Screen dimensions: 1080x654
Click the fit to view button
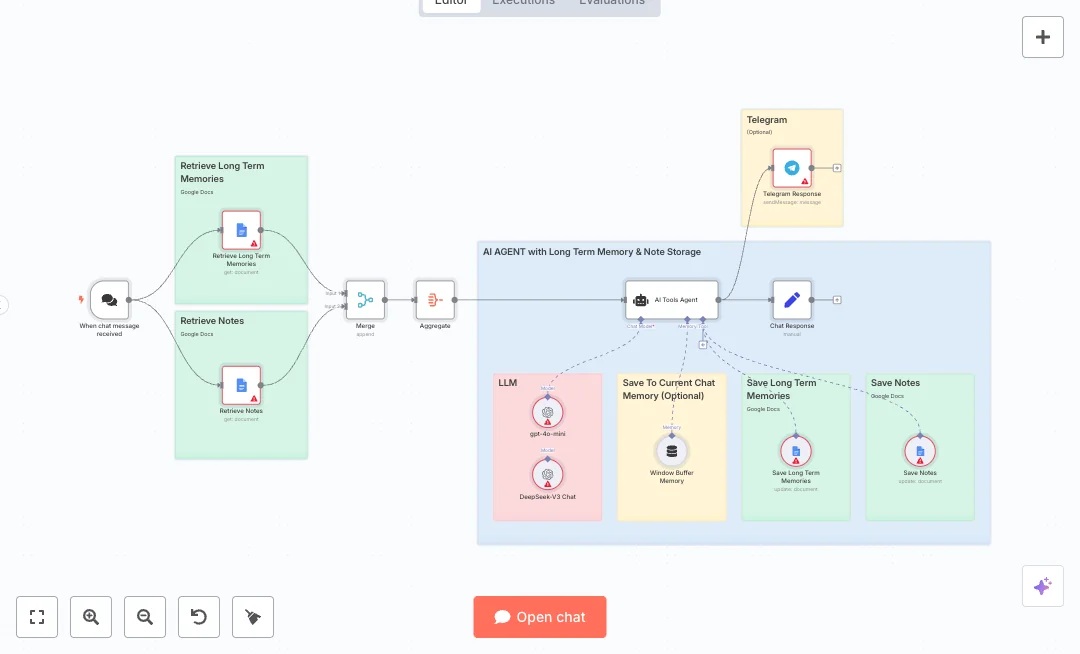37,617
